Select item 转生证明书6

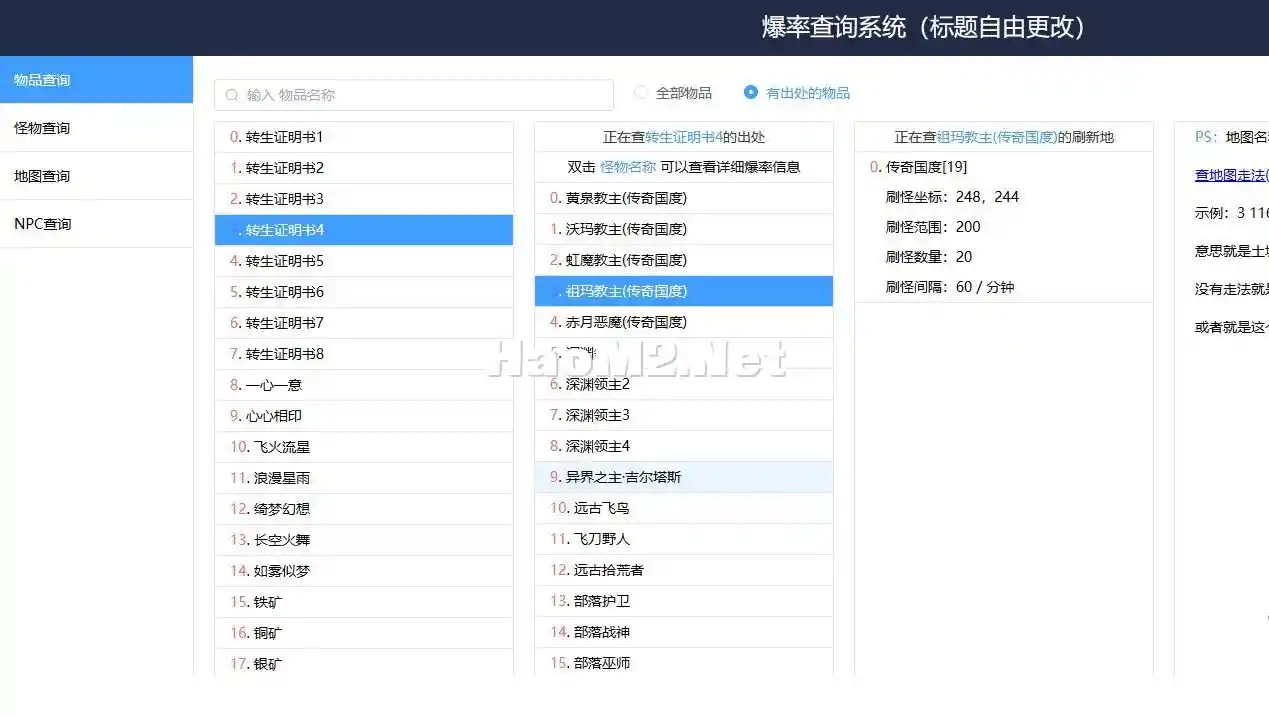[x=364, y=292]
